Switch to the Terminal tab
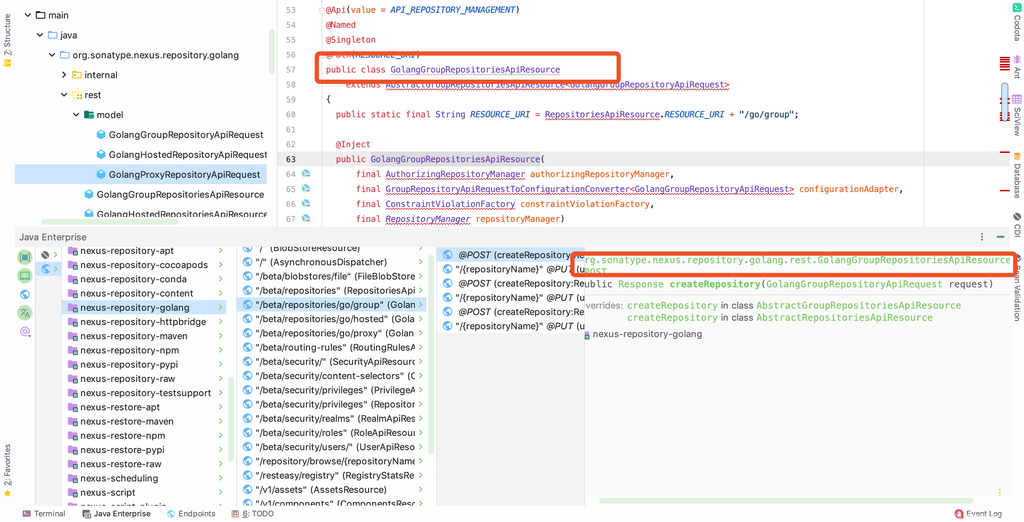Screen dimensions: 1024x522 43,514
